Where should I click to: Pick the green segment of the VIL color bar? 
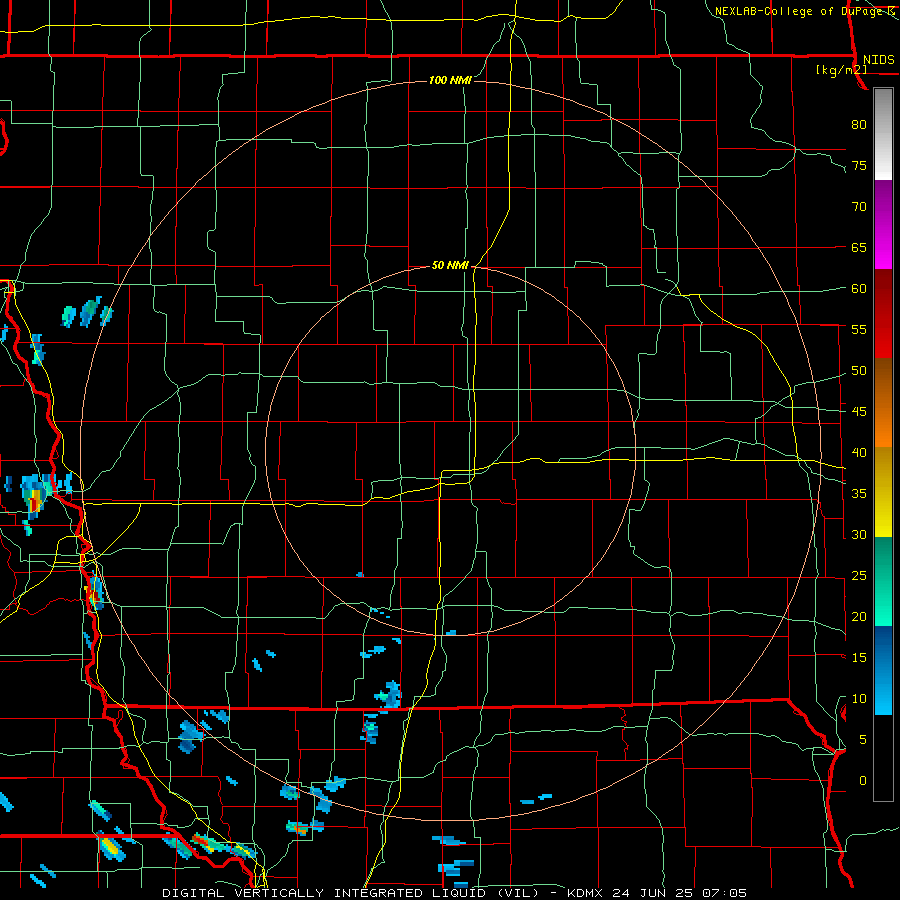coord(883,581)
